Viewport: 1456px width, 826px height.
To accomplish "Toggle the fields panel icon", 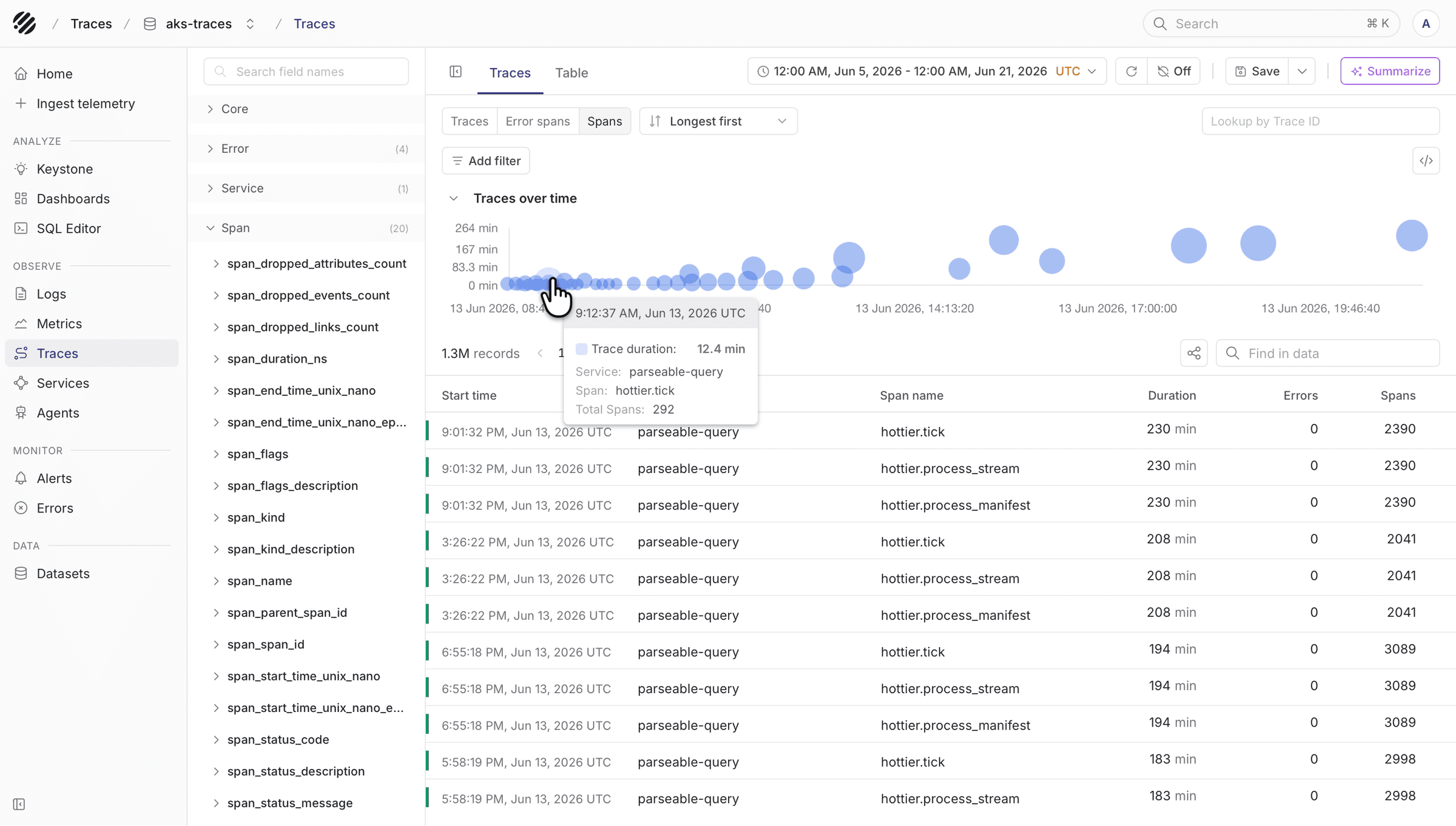I will [x=456, y=72].
